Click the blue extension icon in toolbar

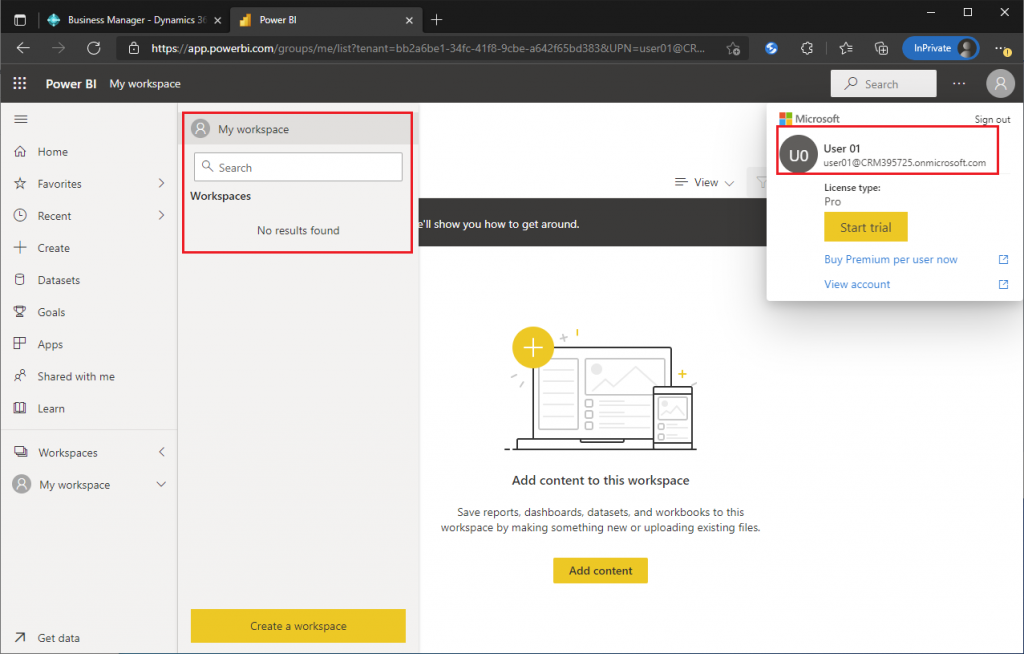click(x=771, y=48)
